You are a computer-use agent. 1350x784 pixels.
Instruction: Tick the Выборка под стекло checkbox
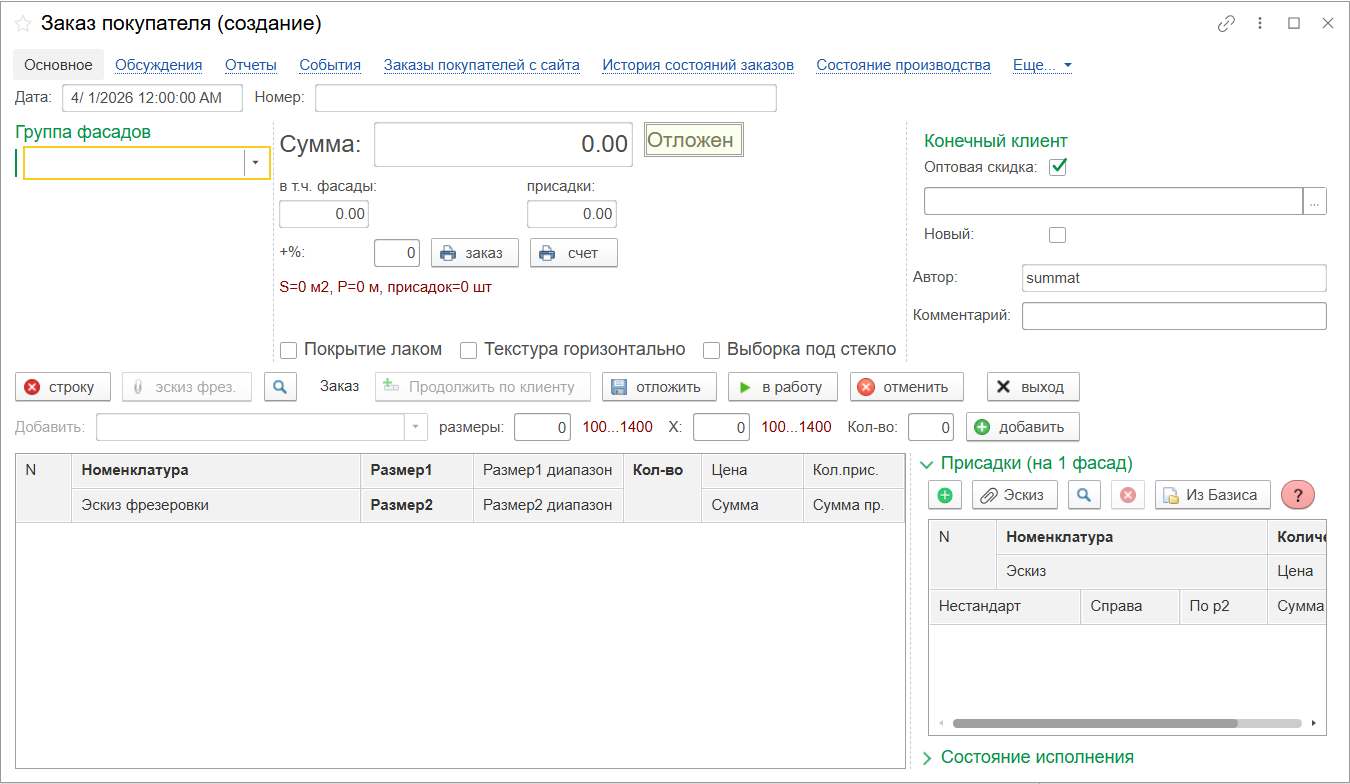tap(712, 350)
